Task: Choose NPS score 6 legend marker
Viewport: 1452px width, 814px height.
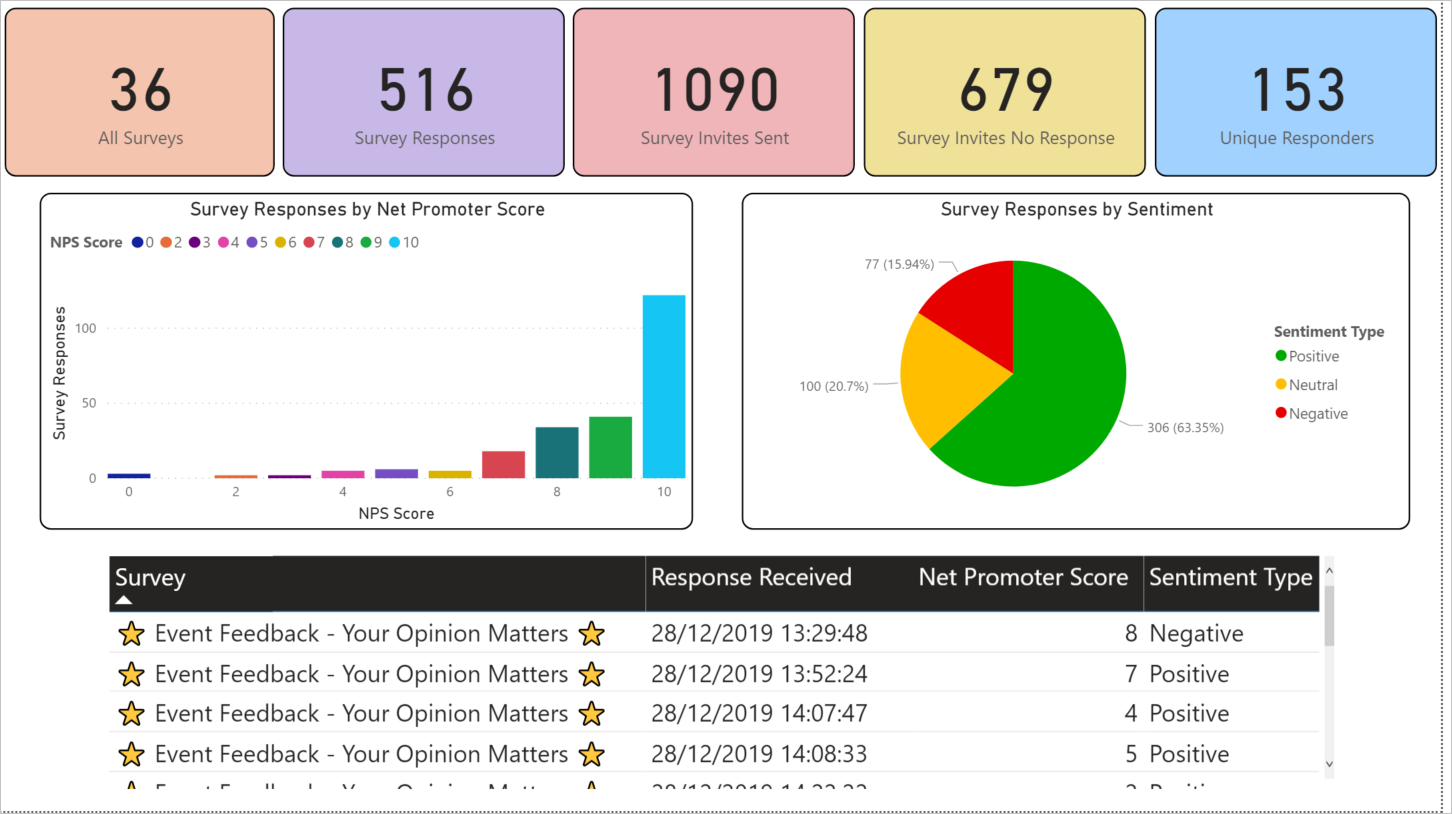Action: click(x=281, y=242)
